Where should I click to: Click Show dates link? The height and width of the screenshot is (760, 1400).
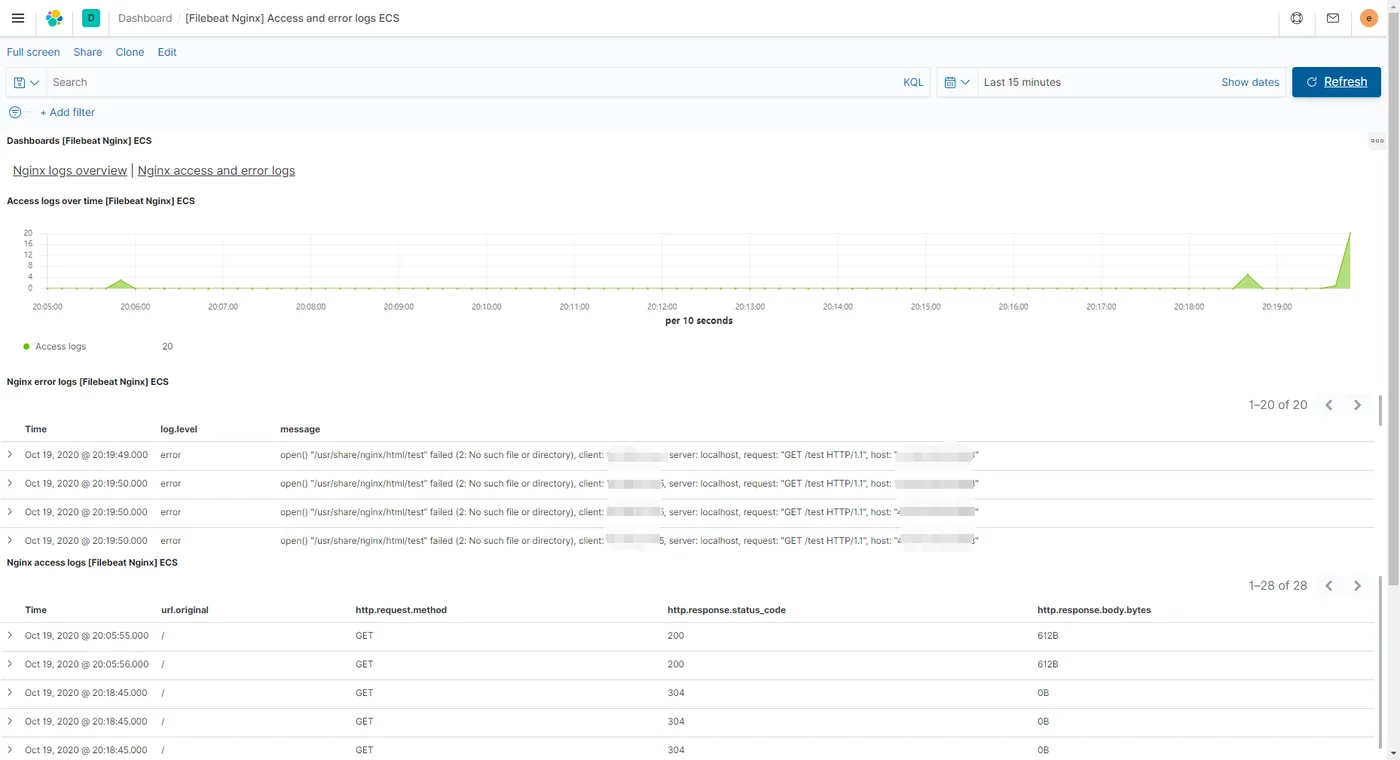1250,82
